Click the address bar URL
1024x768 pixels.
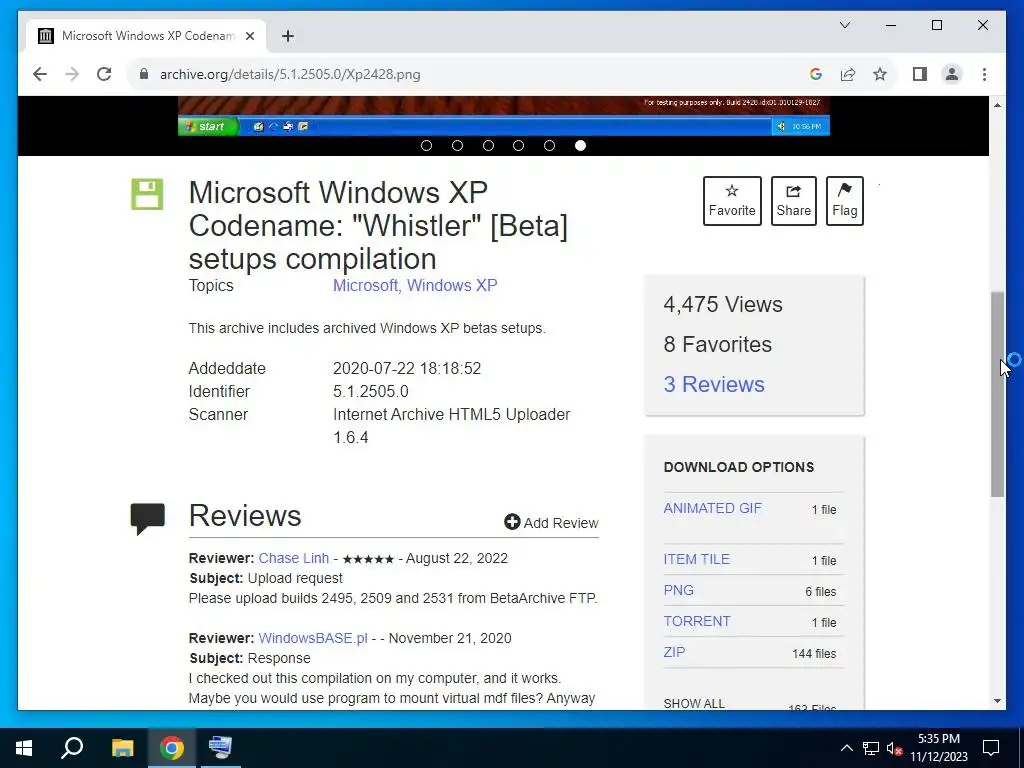(290, 74)
